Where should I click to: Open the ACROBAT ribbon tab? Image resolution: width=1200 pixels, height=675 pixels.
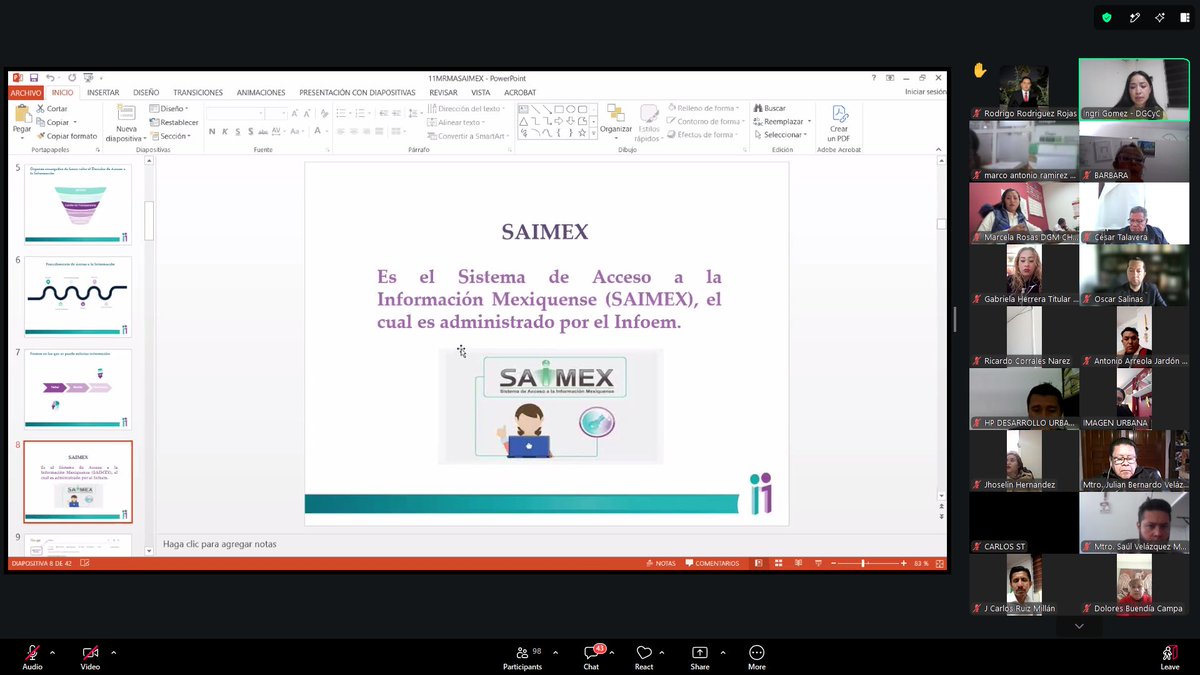[x=520, y=92]
